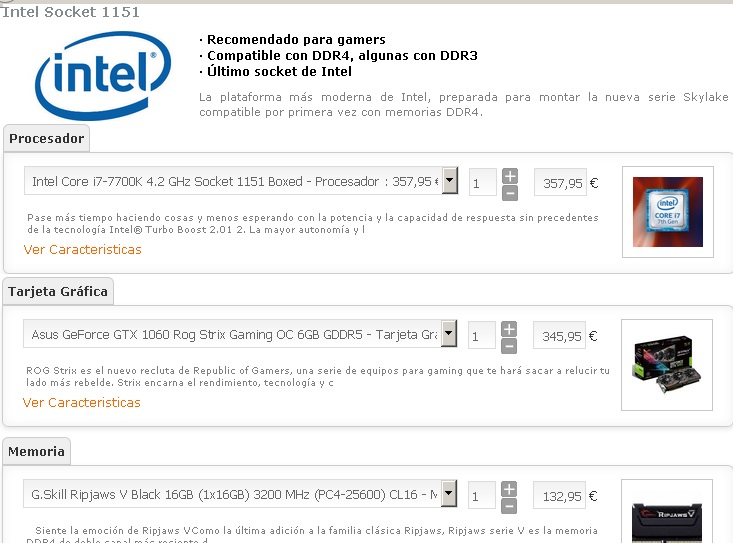
Task: Select the Procesador tab
Action: click(47, 138)
